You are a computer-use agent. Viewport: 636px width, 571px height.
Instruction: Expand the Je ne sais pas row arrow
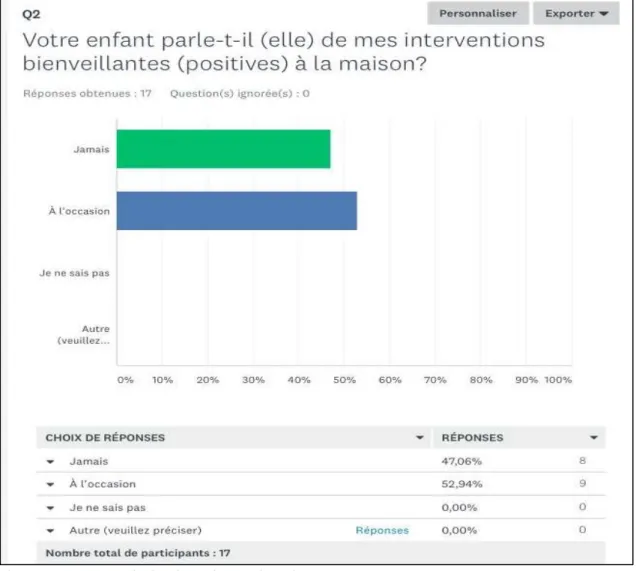50,508
